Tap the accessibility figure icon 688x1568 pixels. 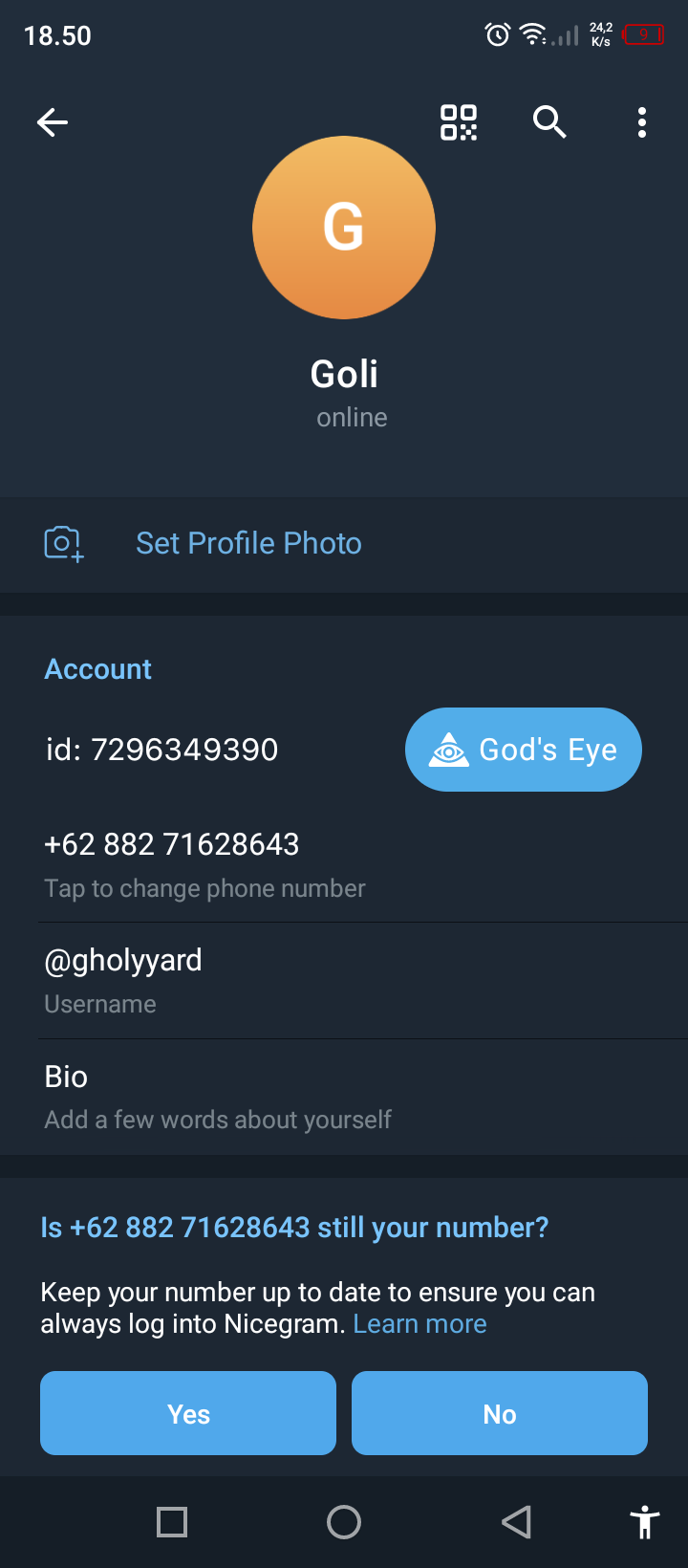[x=645, y=1522]
